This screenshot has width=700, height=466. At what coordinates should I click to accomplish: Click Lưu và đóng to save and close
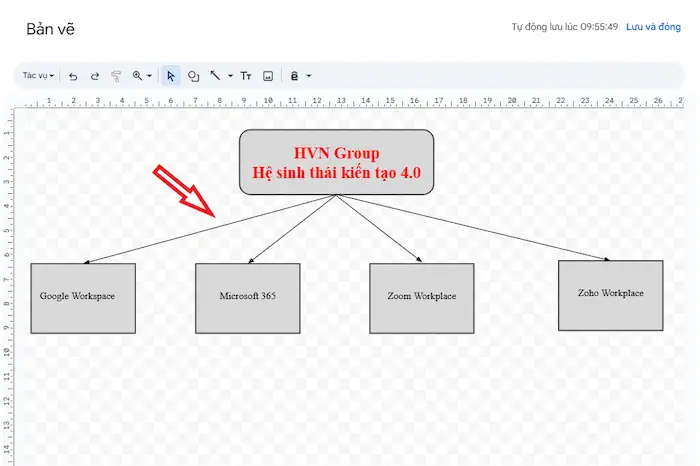(653, 27)
